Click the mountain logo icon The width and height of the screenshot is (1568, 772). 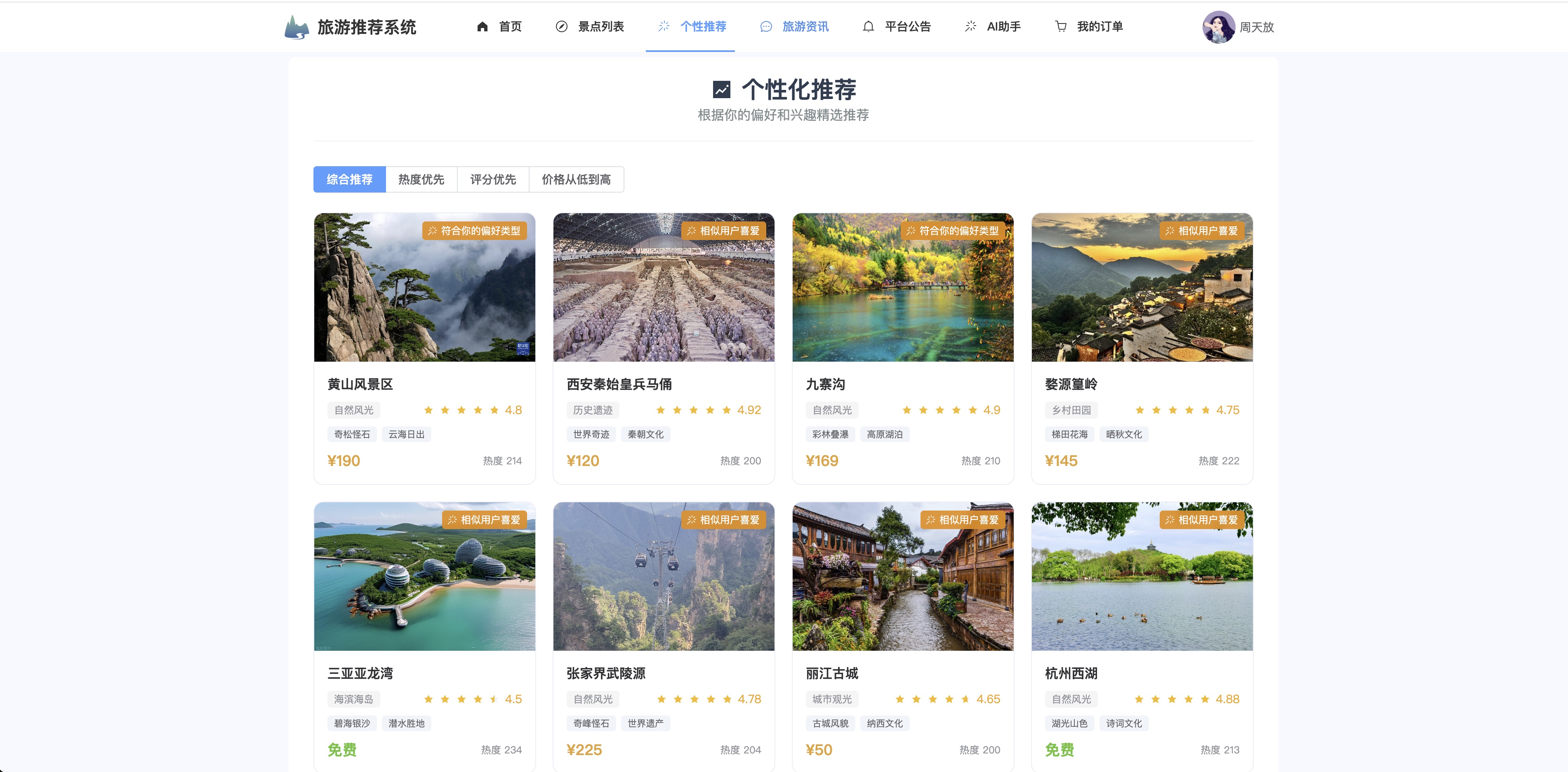point(297,27)
